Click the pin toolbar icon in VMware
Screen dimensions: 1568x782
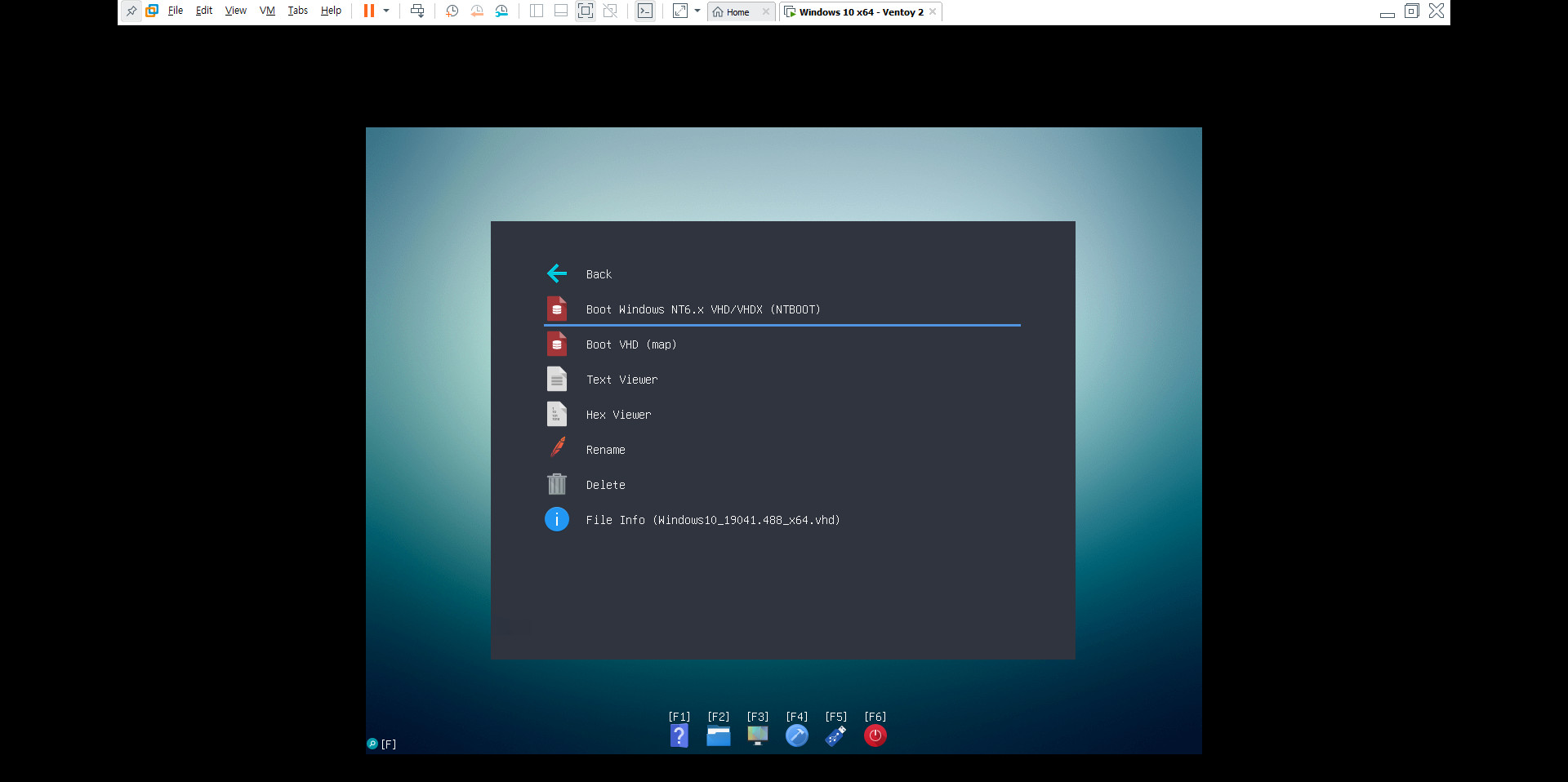(131, 11)
